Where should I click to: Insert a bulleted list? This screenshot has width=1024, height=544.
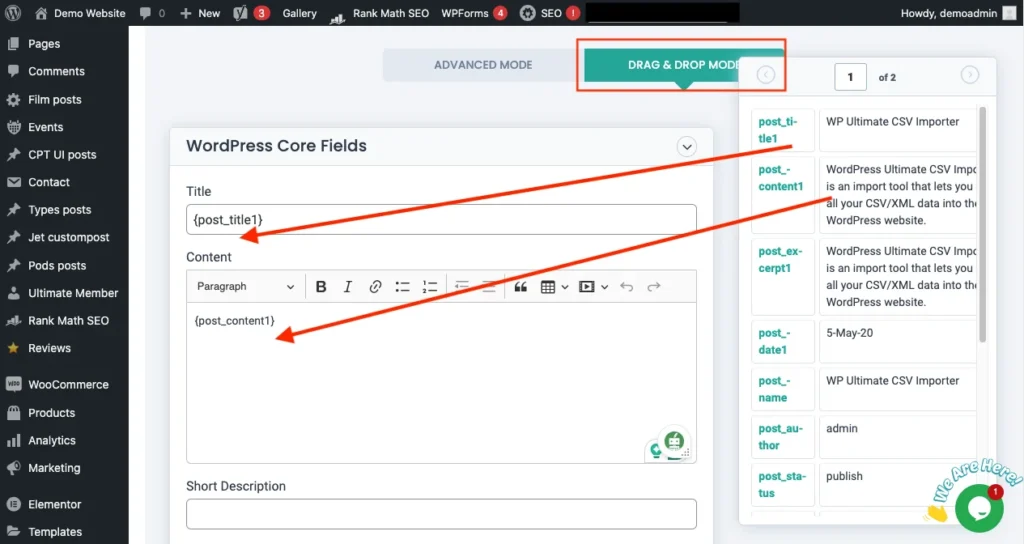point(402,287)
